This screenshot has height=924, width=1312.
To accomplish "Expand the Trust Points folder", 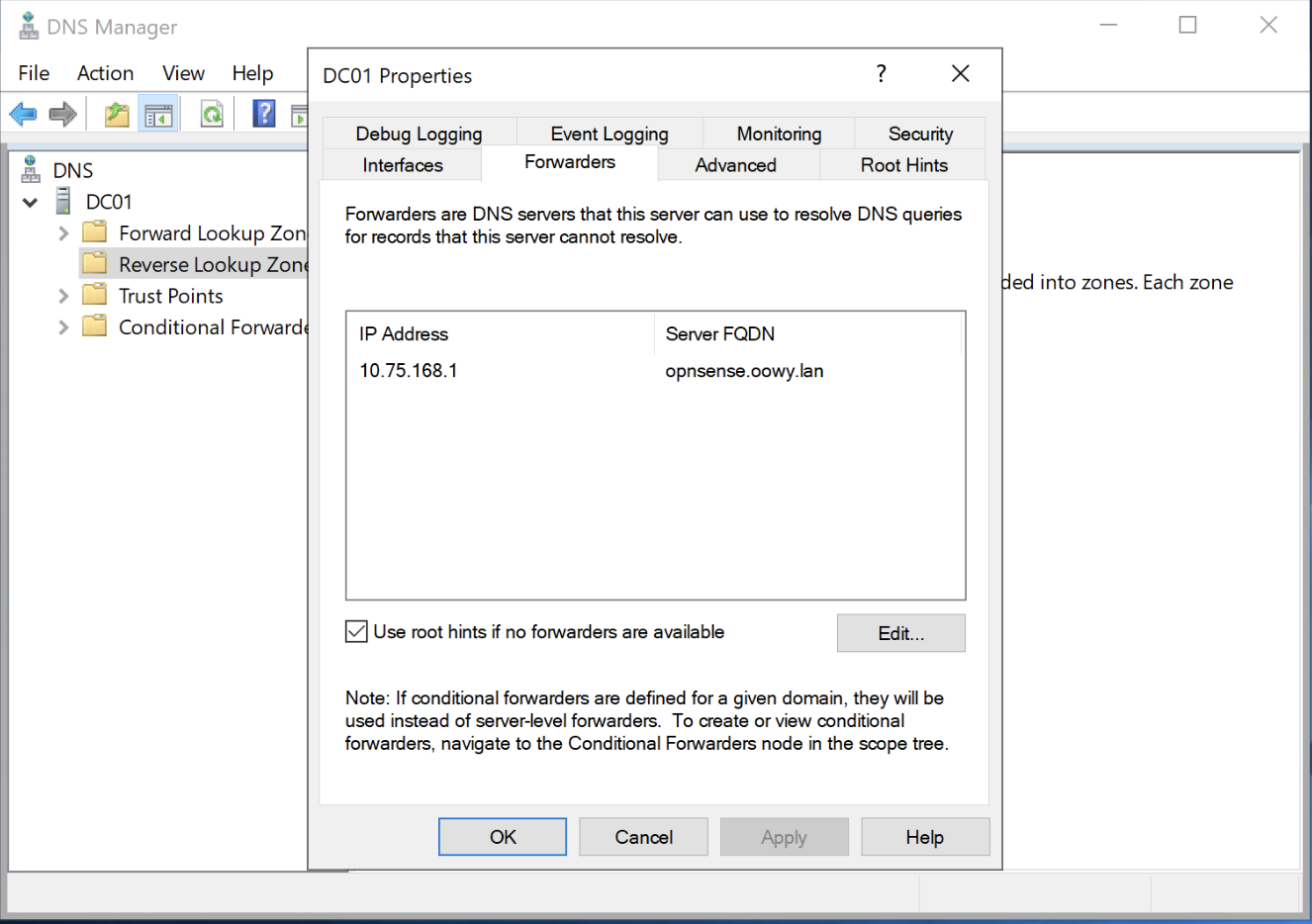I will [x=63, y=296].
